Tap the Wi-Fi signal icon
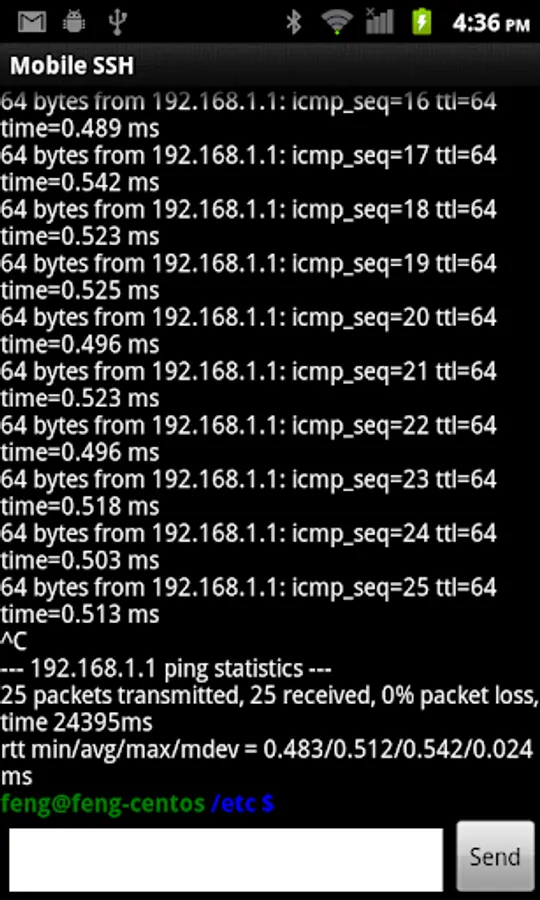This screenshot has height=900, width=540. [337, 22]
